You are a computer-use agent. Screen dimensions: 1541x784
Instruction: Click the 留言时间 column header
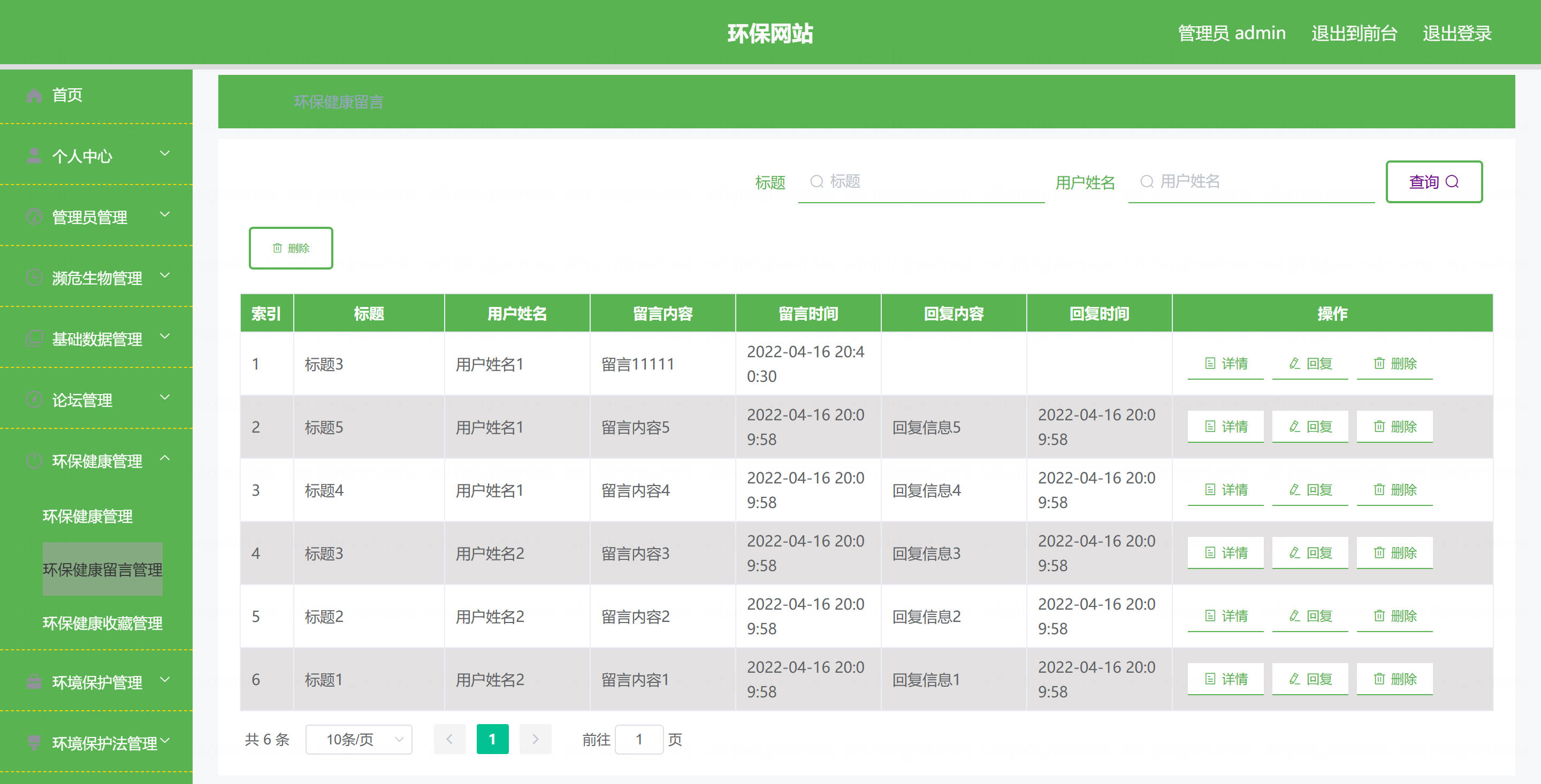(x=808, y=313)
